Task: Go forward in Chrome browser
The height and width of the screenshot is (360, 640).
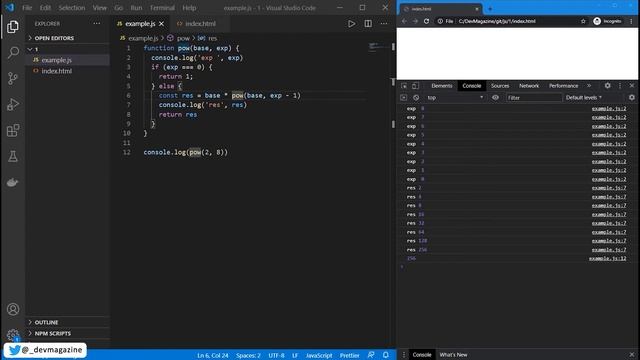Action: point(415,21)
